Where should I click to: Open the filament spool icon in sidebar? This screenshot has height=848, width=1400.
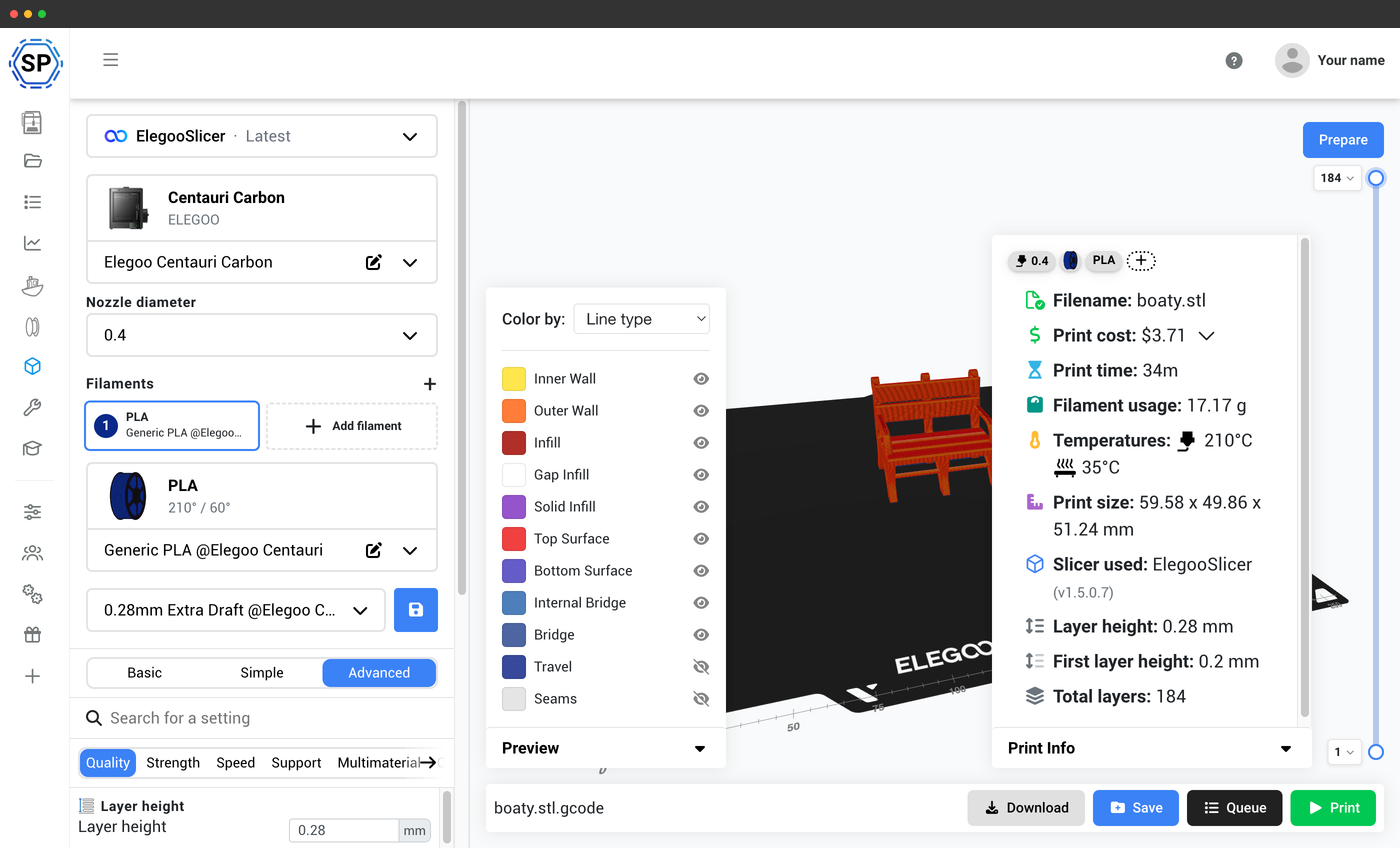click(x=32, y=326)
